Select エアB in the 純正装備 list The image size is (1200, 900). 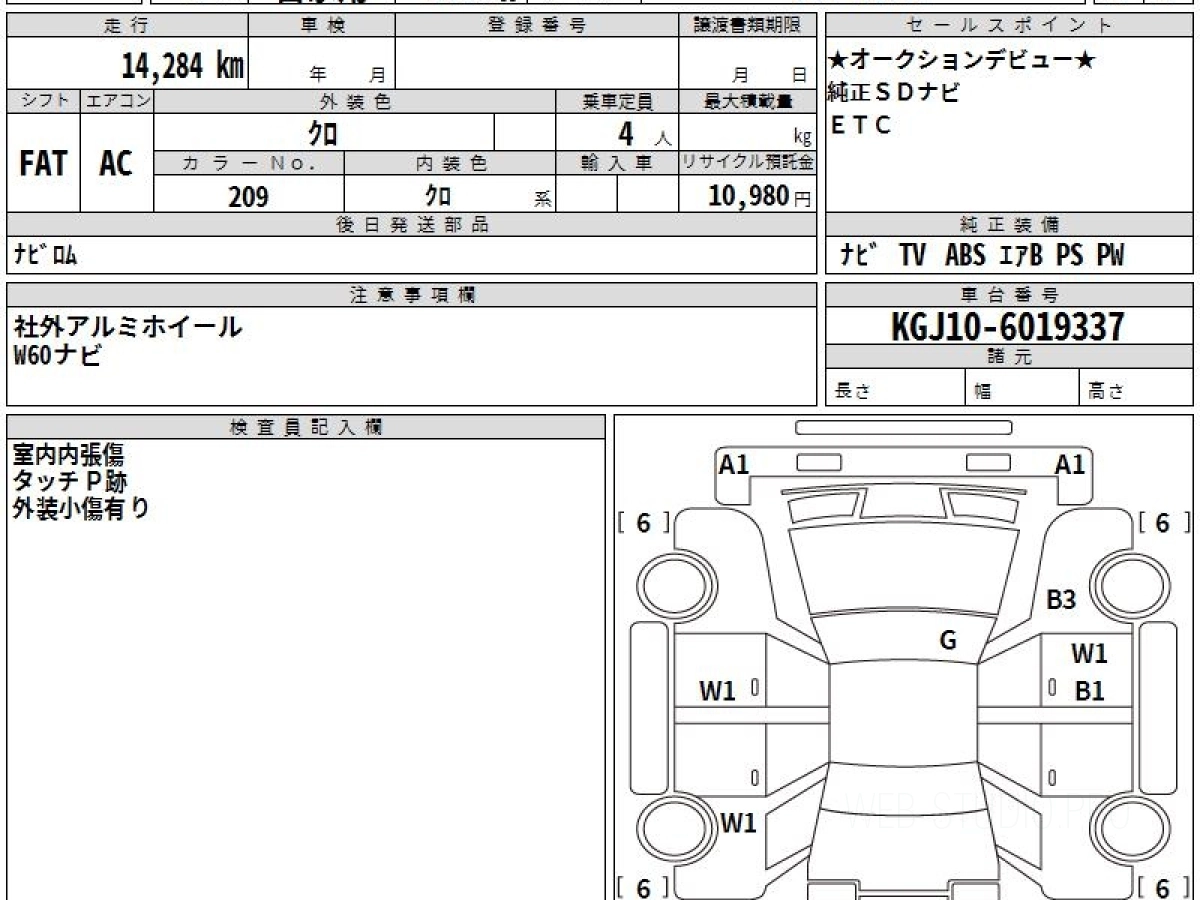tap(1020, 256)
